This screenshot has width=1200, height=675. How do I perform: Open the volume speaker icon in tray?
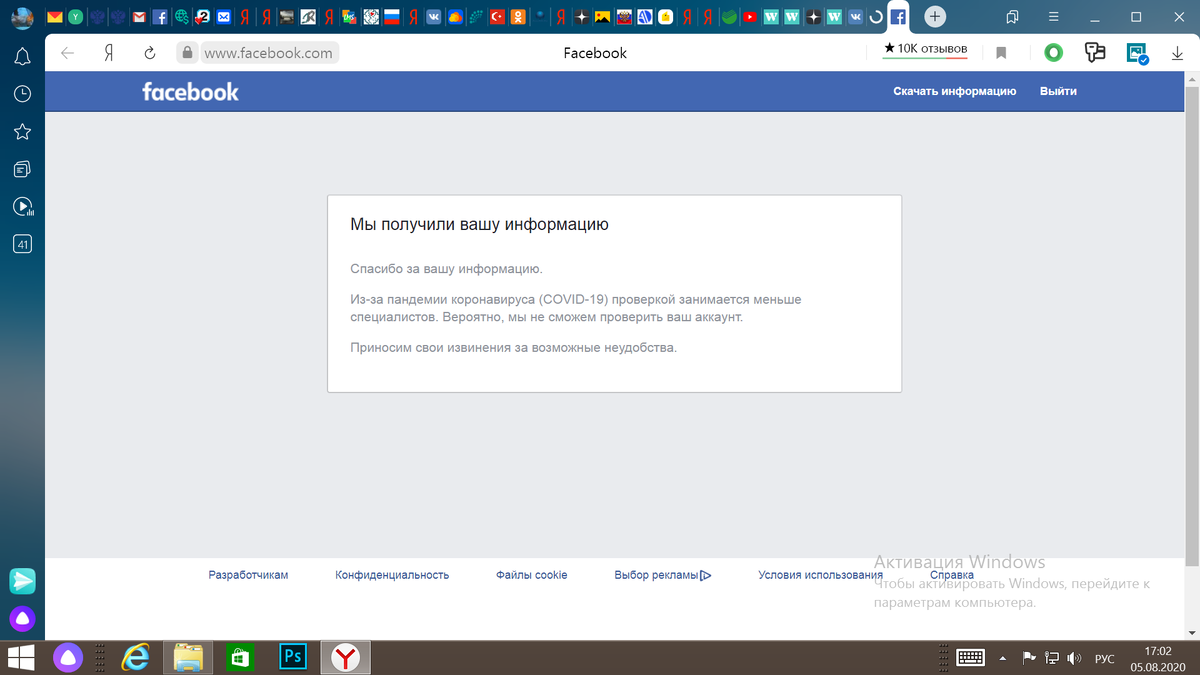(1074, 658)
